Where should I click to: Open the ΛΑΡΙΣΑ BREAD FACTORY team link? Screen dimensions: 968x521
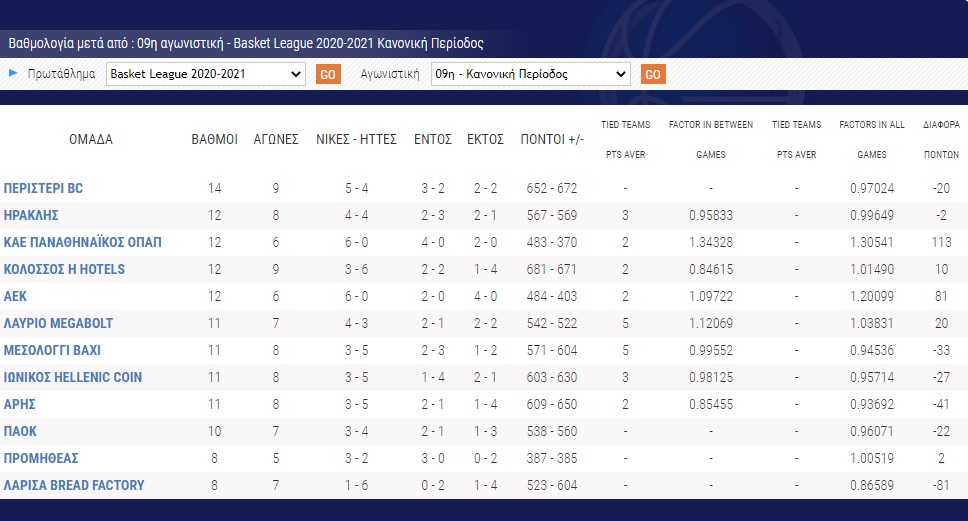pyautogui.click(x=74, y=485)
